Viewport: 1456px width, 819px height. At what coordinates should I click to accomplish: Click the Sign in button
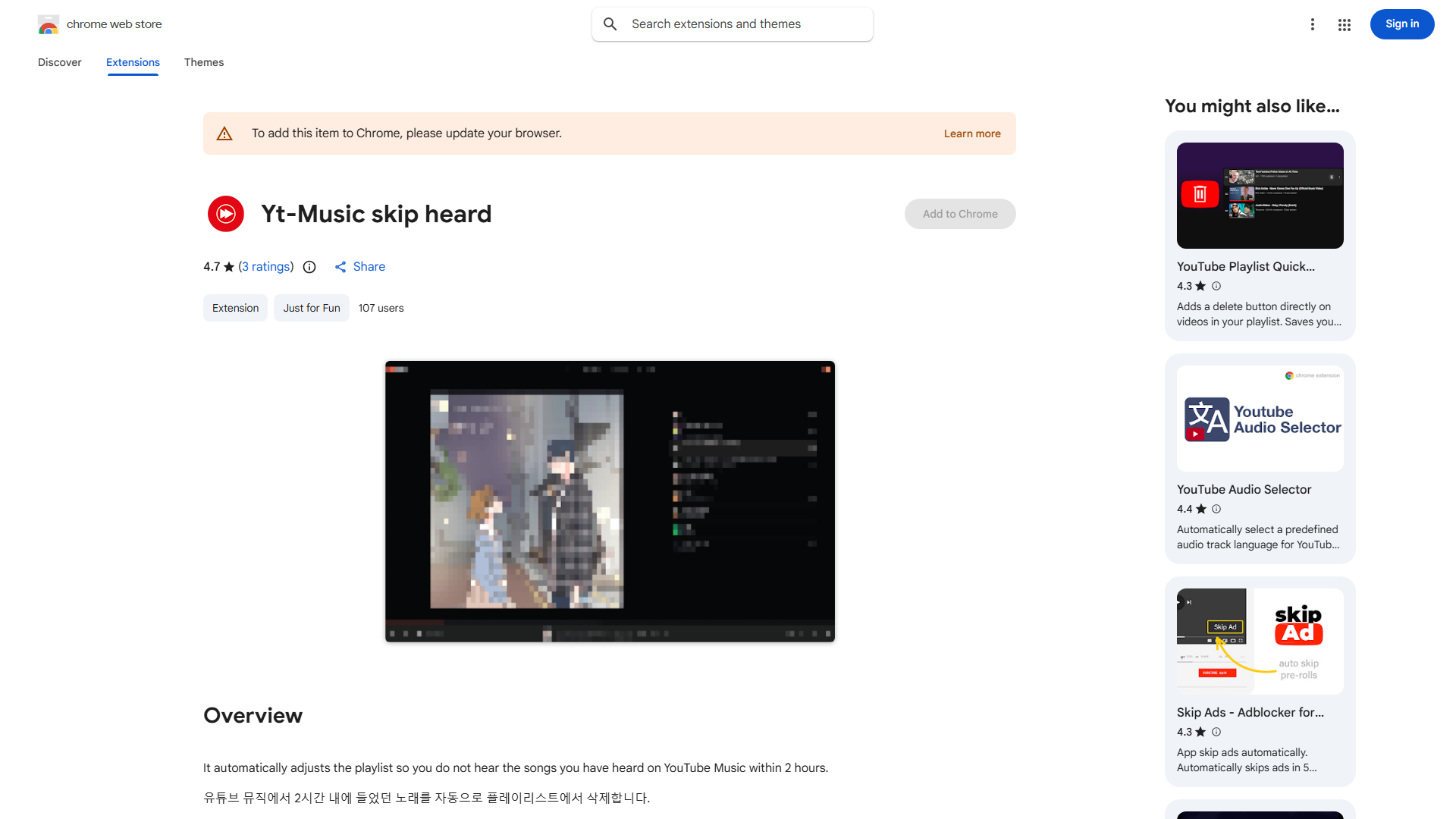coord(1401,24)
